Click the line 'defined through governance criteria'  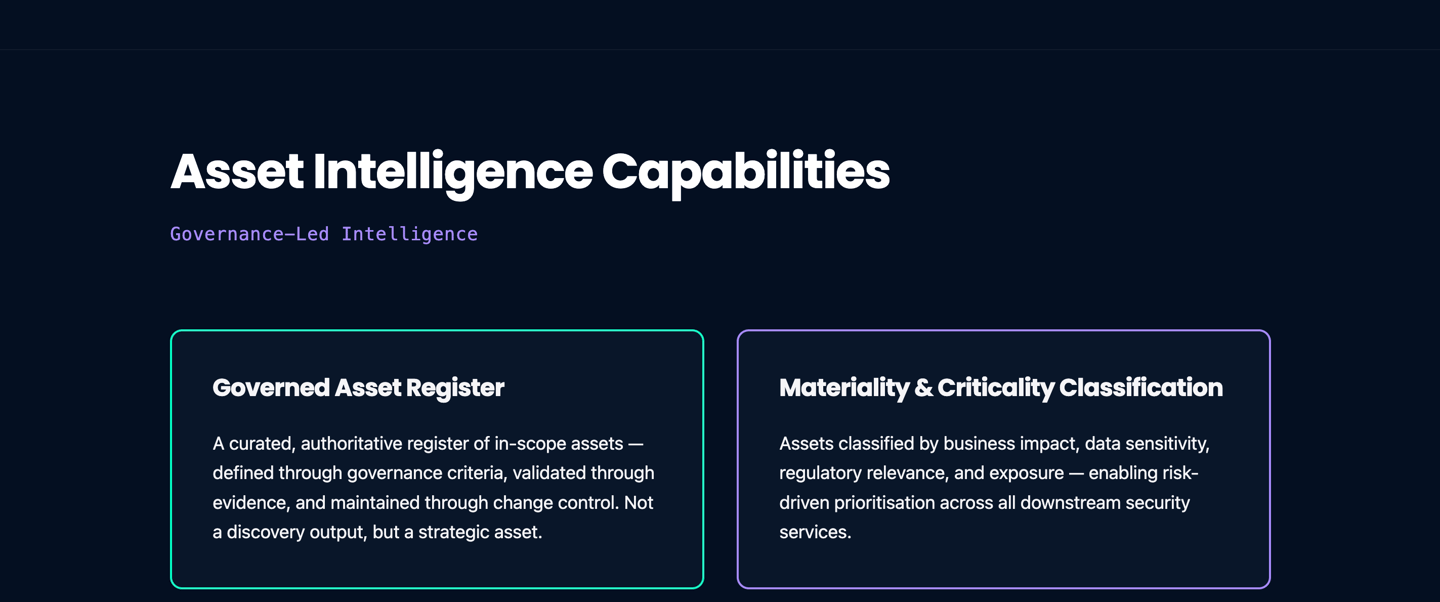pos(433,473)
